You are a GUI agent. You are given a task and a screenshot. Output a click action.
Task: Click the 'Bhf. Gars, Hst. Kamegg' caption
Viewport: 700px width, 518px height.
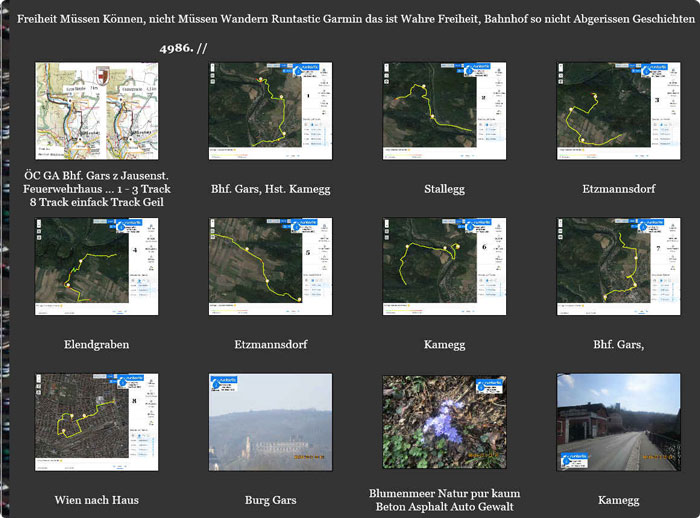(271, 189)
